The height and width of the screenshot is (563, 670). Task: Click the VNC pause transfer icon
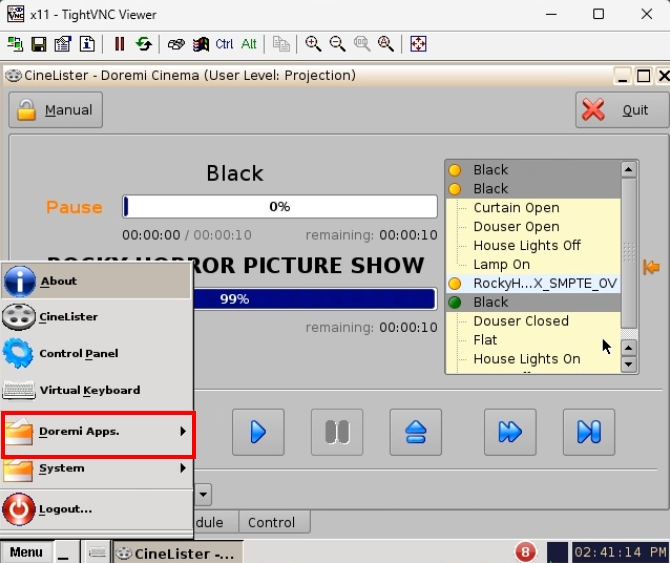[x=119, y=44]
